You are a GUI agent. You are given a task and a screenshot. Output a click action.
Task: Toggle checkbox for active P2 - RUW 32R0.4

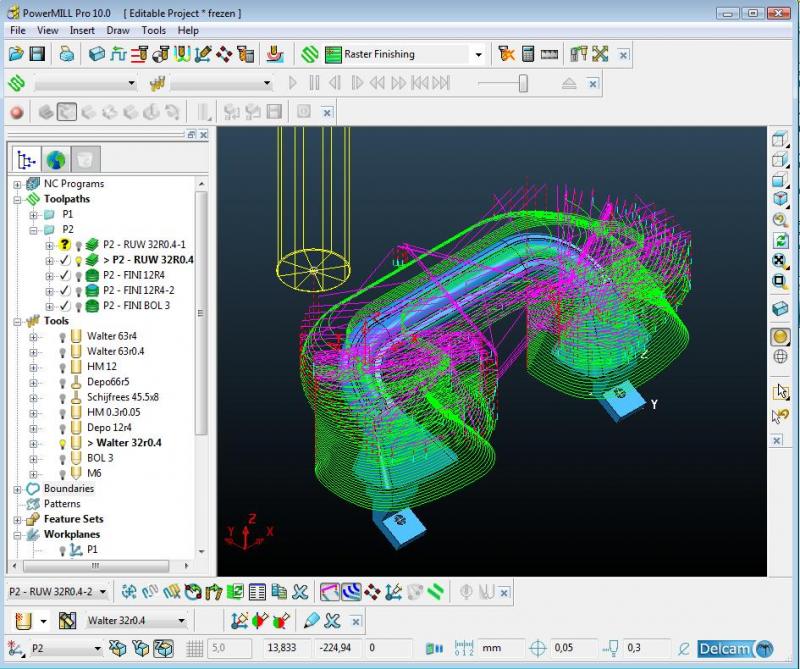pos(64,260)
